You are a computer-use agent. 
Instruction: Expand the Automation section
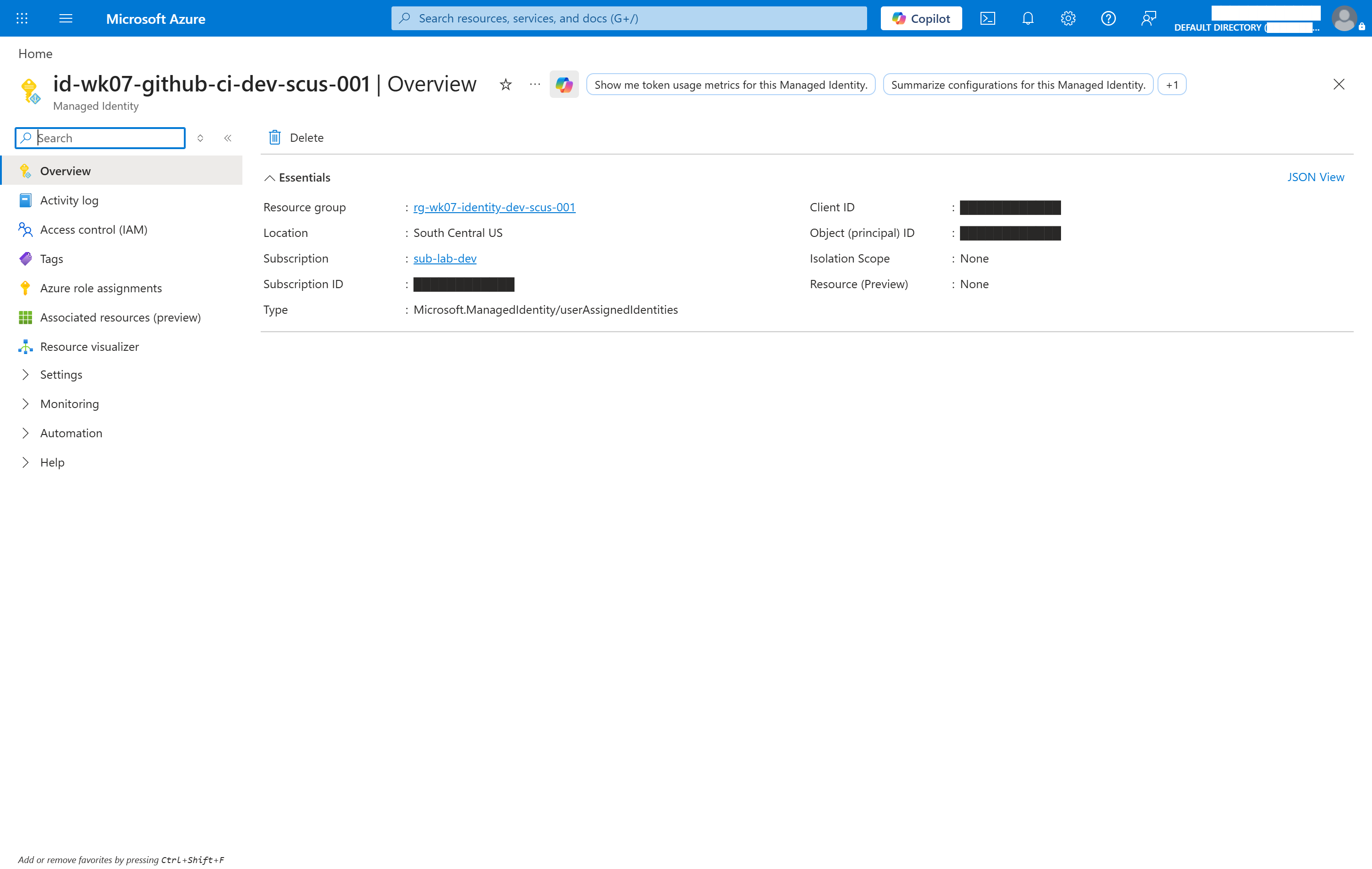(121, 433)
